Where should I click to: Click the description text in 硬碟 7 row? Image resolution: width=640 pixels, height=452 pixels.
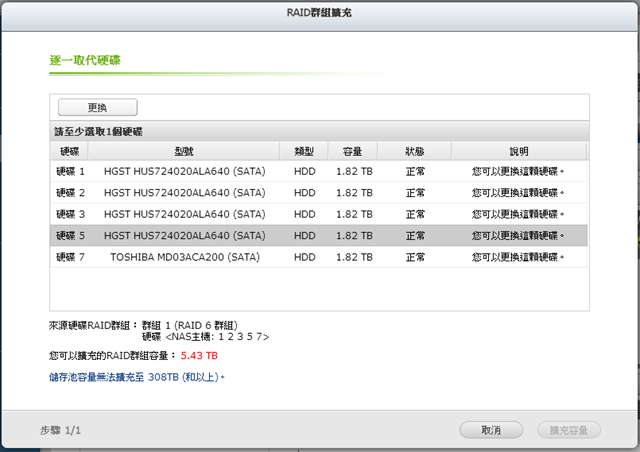pyautogui.click(x=518, y=257)
